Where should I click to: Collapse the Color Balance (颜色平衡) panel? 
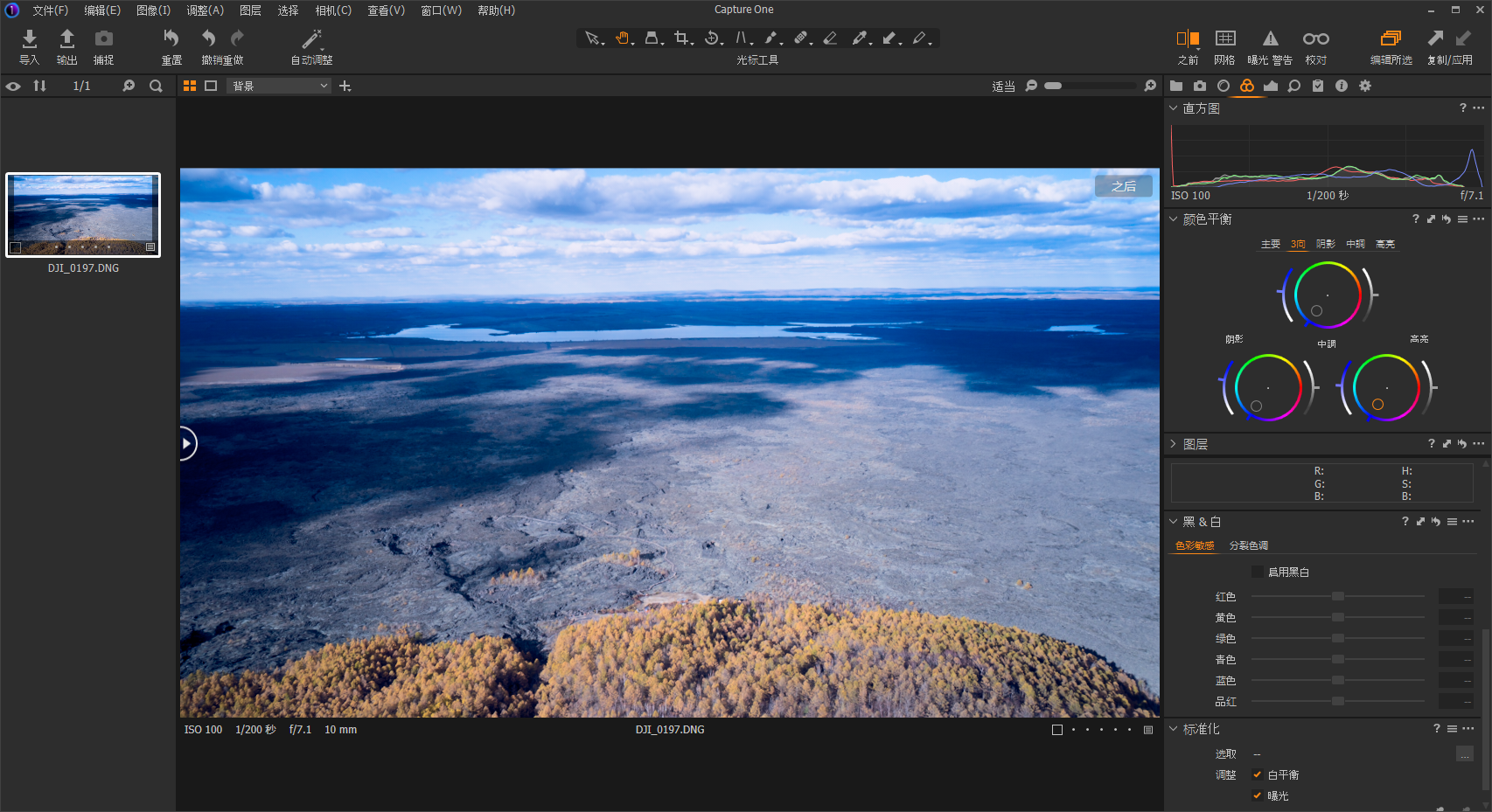coord(1174,219)
